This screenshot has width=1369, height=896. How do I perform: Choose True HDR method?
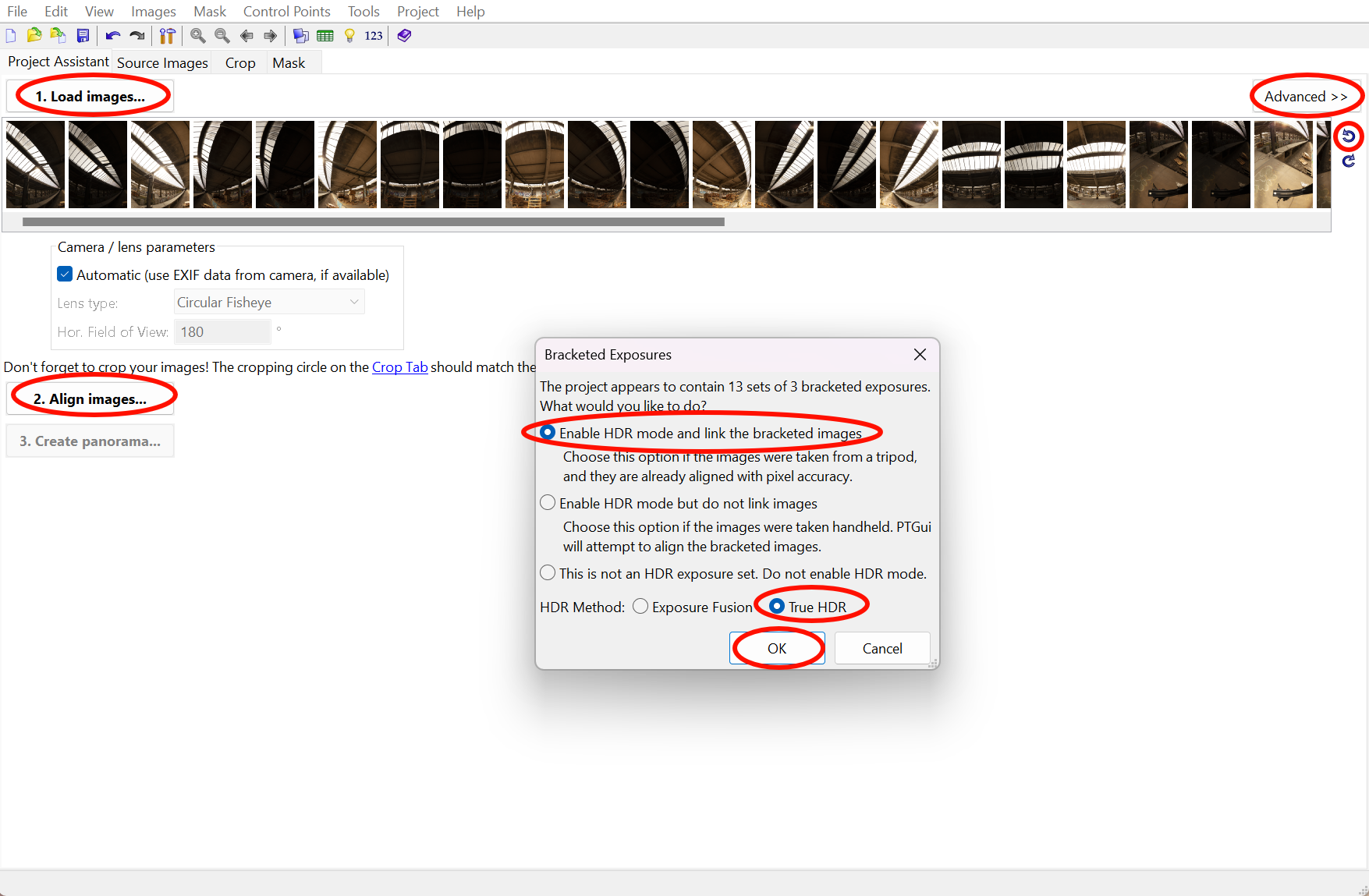777,607
